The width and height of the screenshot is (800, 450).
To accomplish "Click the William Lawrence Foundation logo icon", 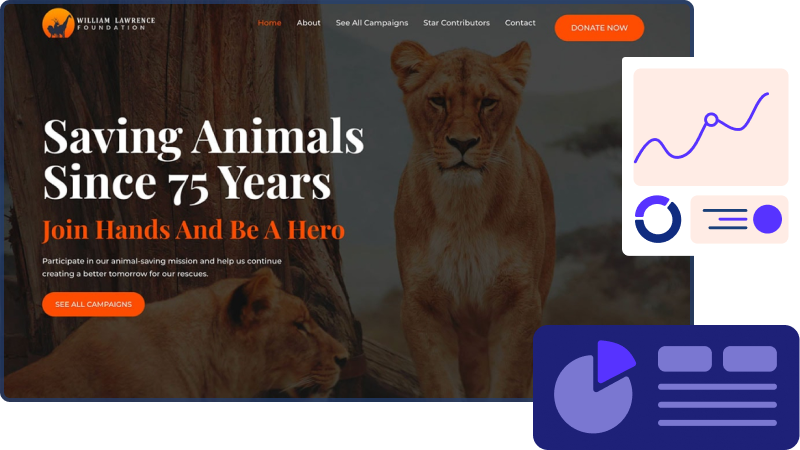I will click(58, 23).
